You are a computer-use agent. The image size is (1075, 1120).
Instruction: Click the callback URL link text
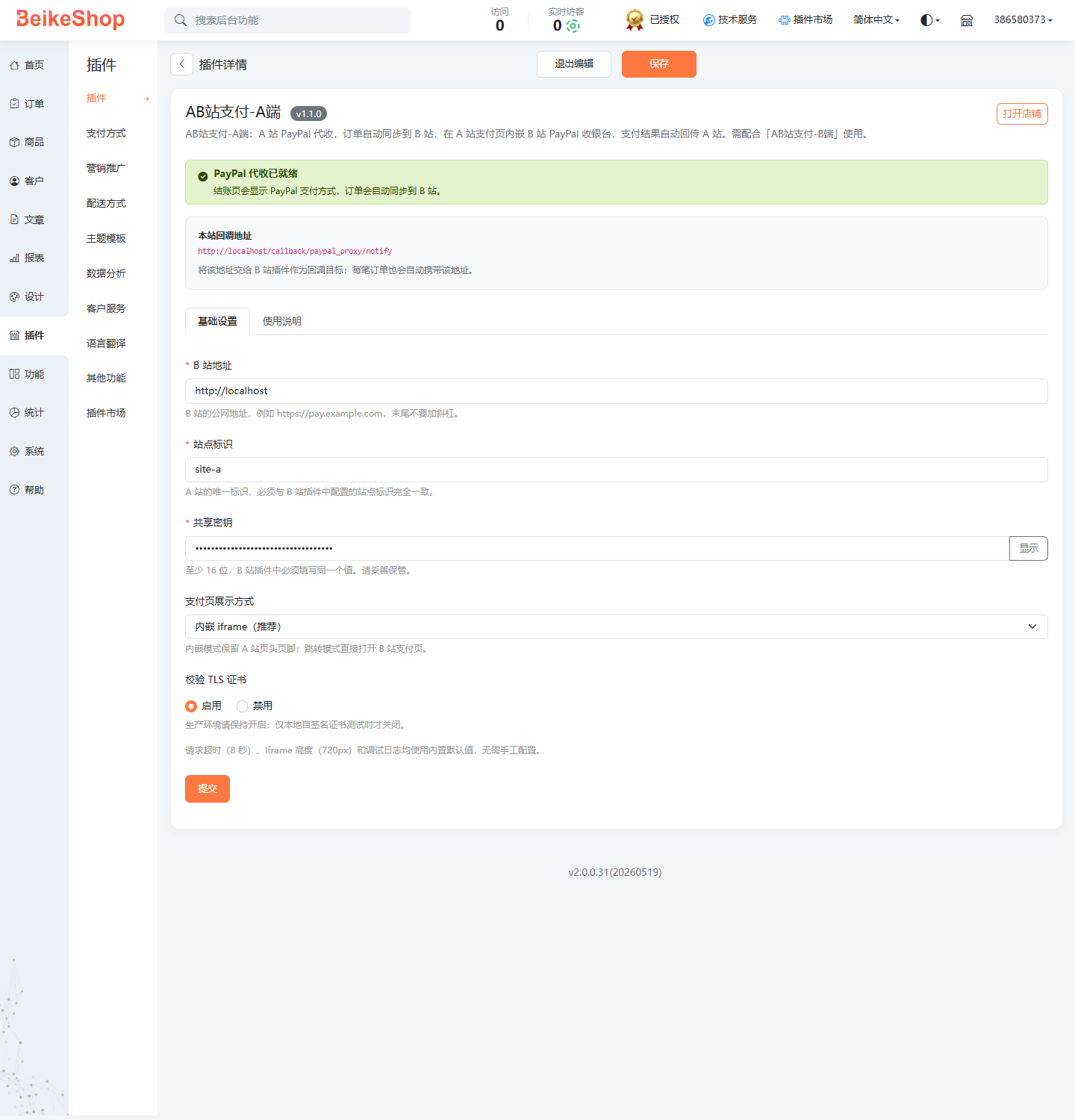tap(295, 252)
